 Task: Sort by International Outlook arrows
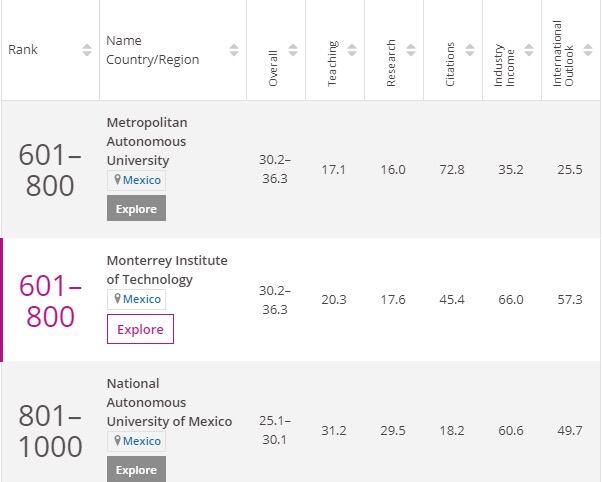(x=587, y=50)
